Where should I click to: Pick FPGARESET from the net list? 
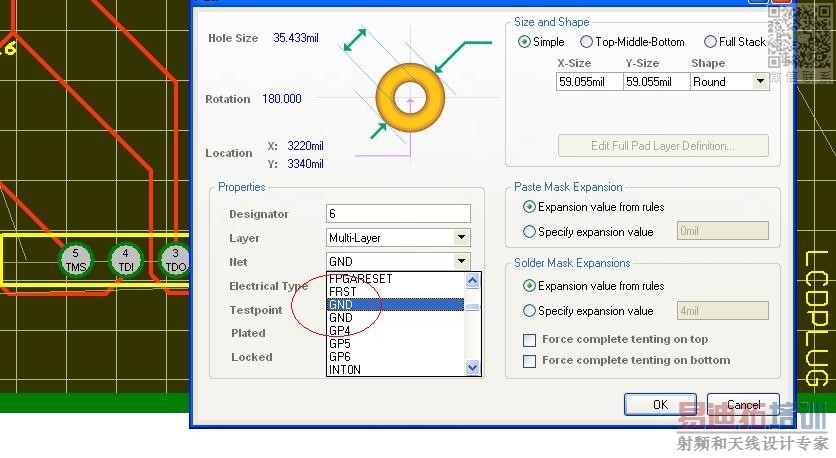[395, 278]
